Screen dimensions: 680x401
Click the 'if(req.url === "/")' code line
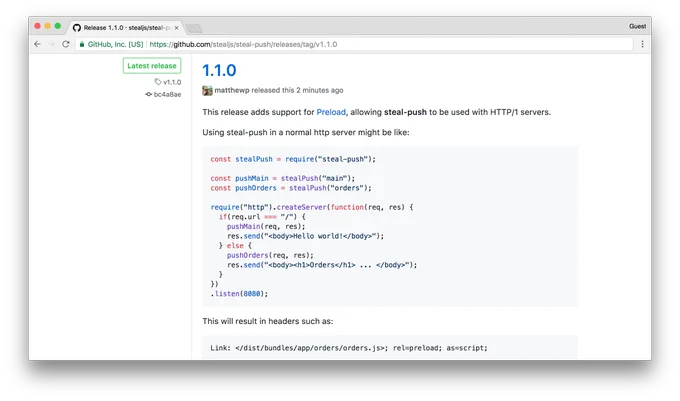(x=262, y=217)
